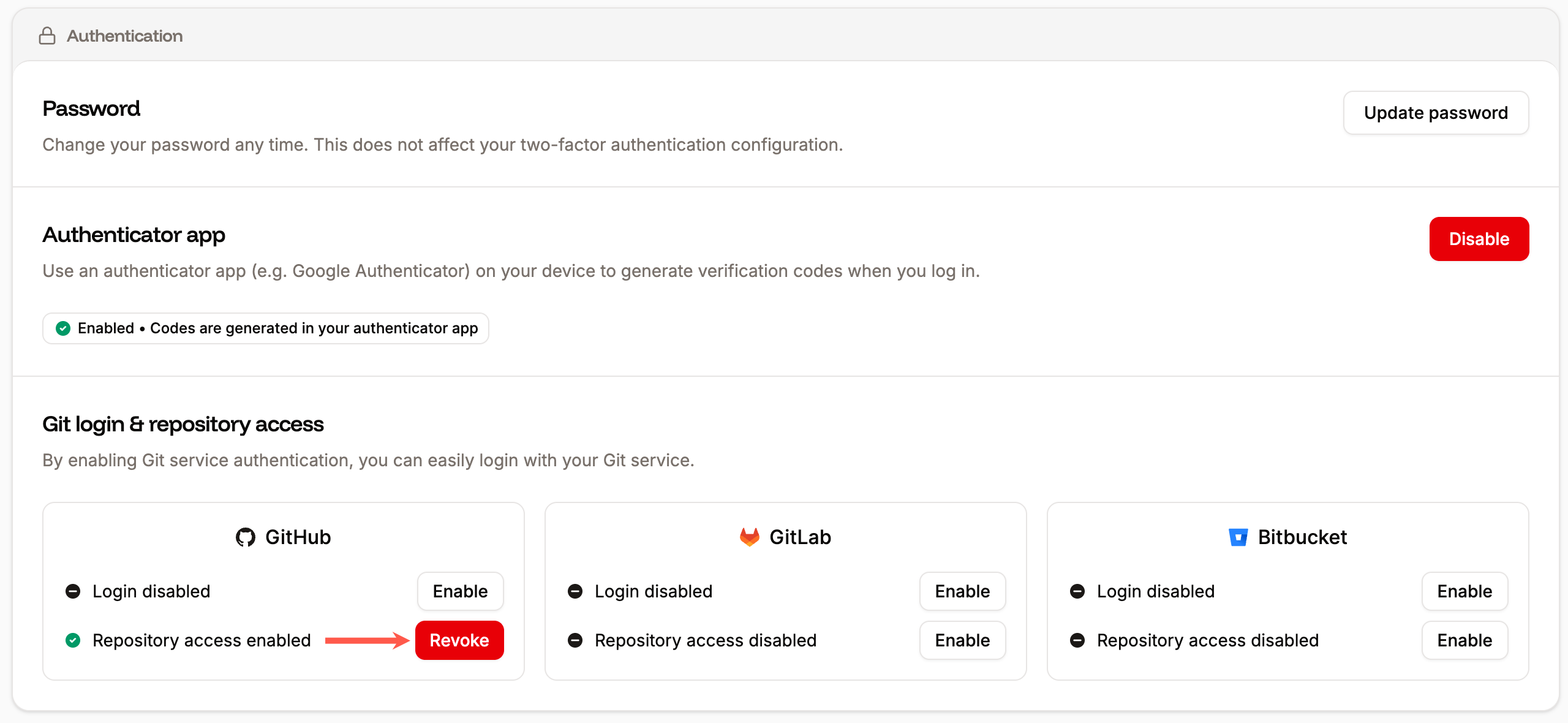Click the Bitbucket bucket icon
The height and width of the screenshot is (723, 1568).
tap(1240, 537)
